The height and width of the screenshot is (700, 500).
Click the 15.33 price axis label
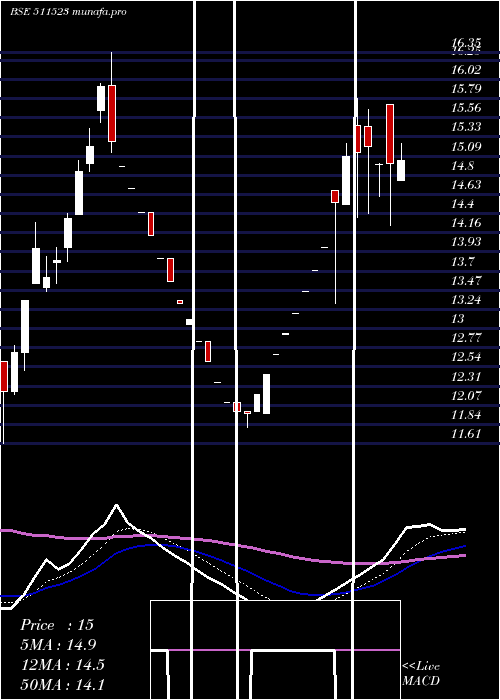466,127
